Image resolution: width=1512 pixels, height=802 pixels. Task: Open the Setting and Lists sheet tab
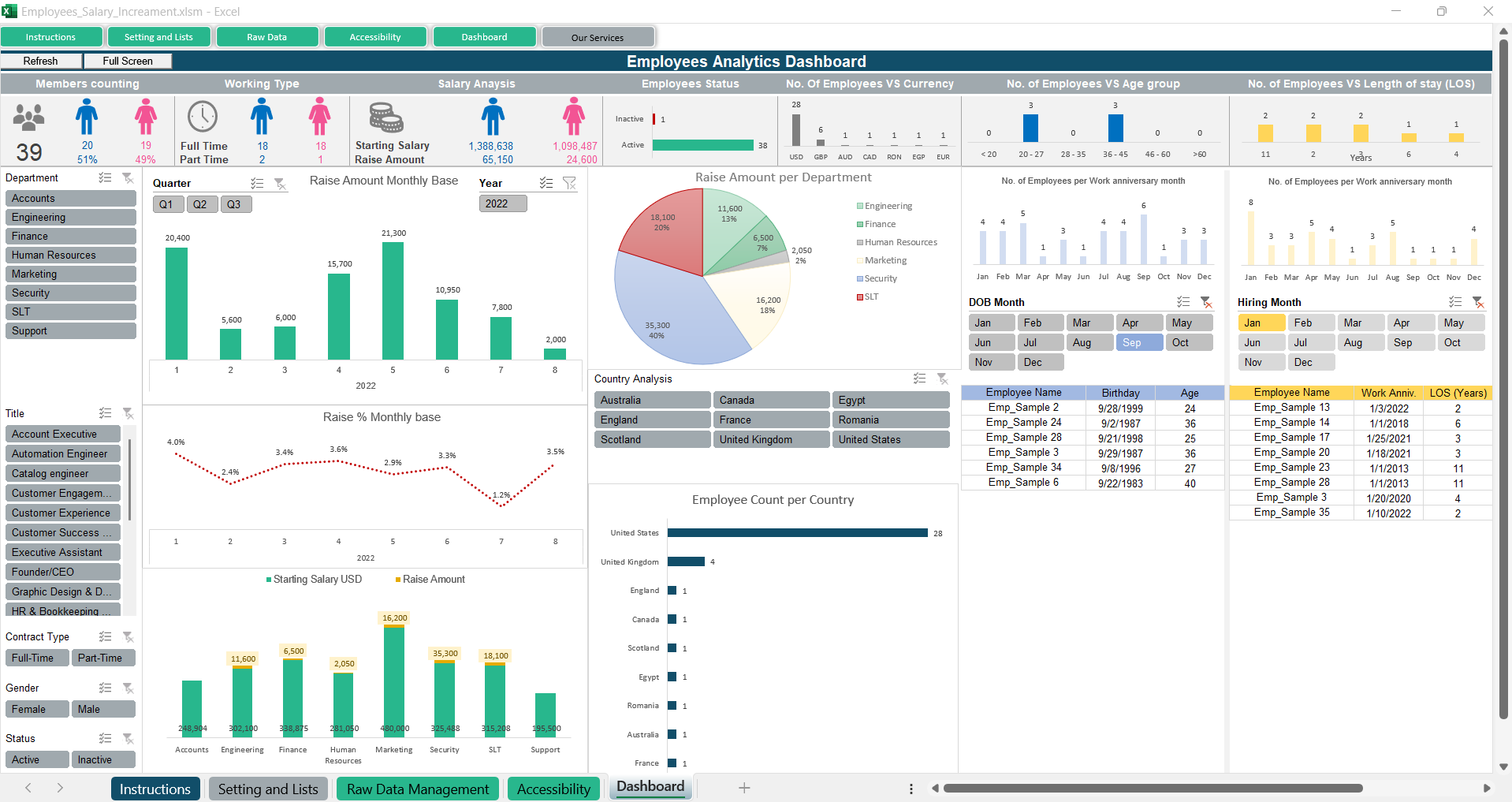coord(268,789)
